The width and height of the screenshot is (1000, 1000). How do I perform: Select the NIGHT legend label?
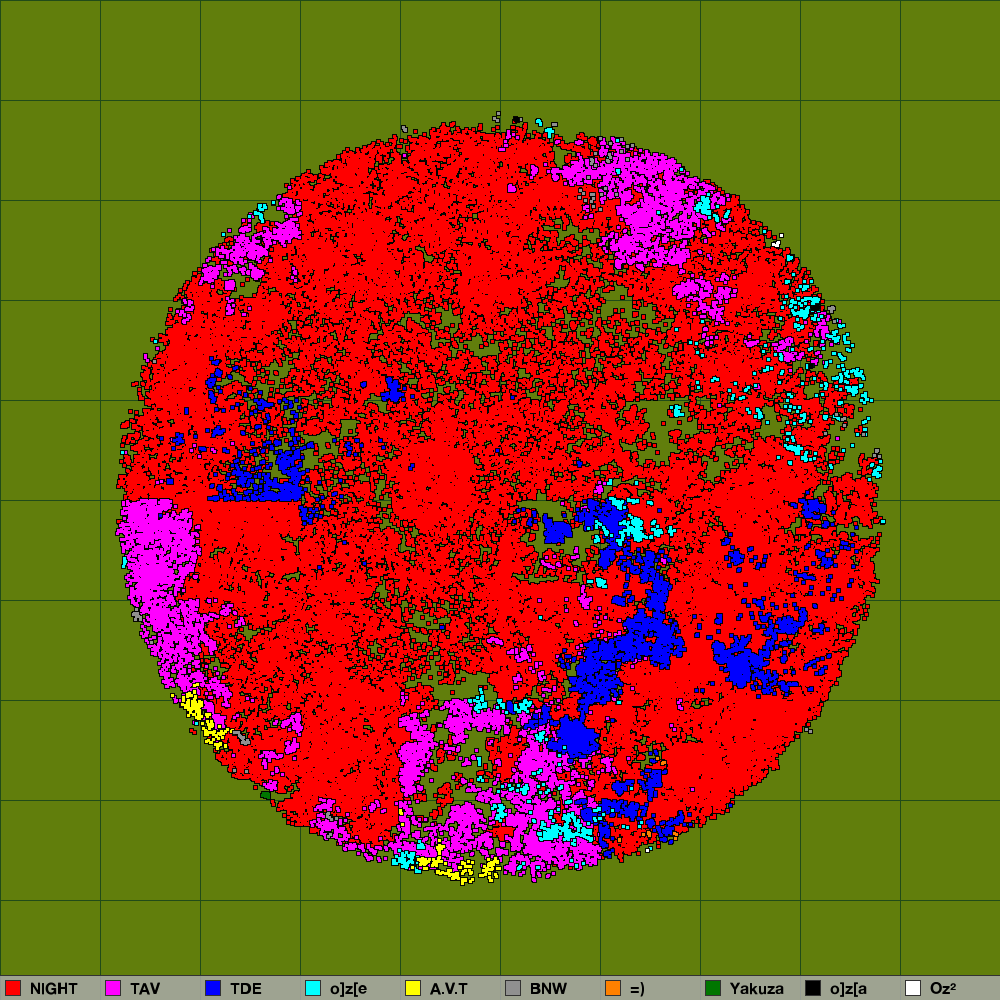[54, 989]
